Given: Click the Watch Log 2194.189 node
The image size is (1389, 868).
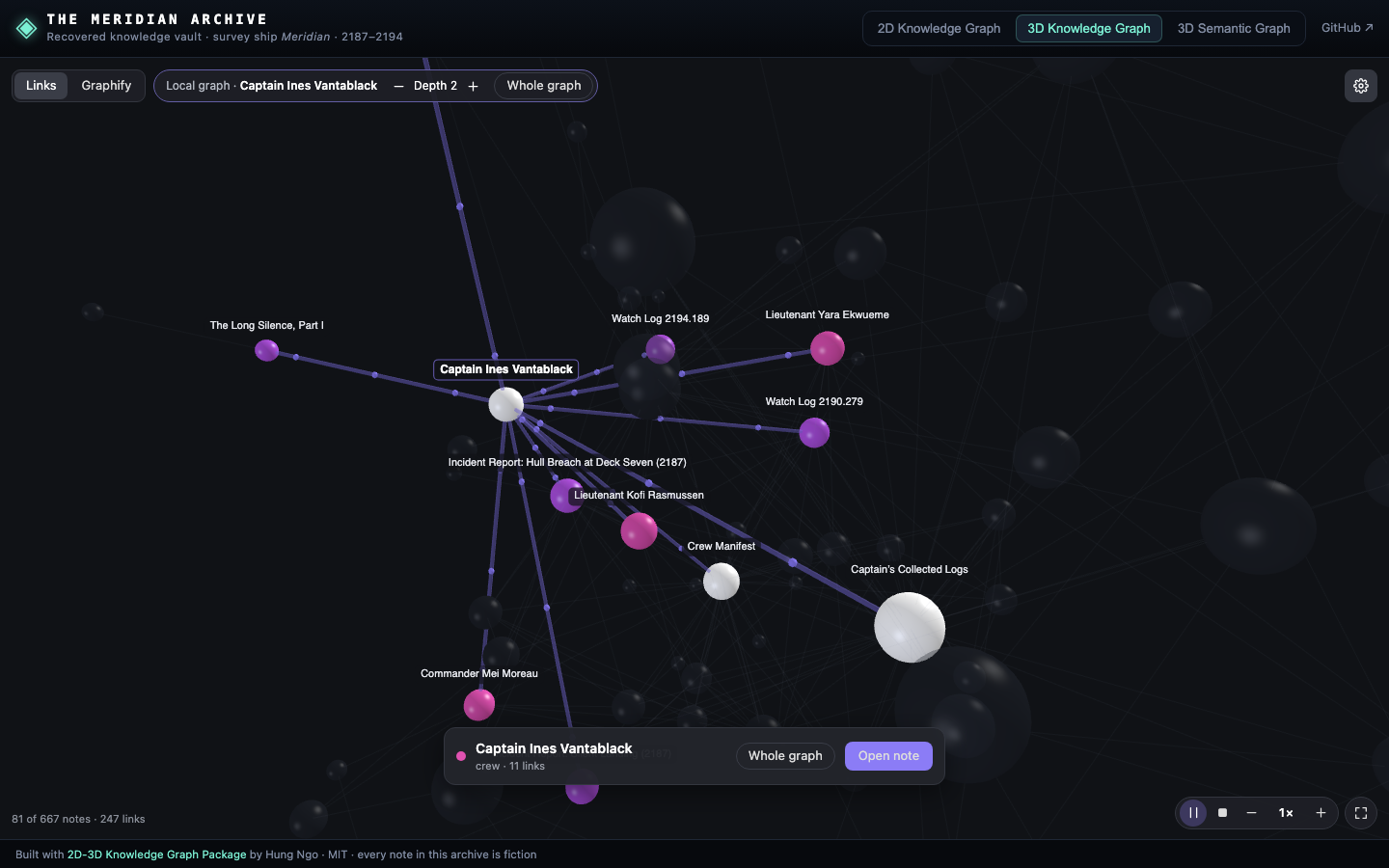Looking at the screenshot, I should coord(660,349).
